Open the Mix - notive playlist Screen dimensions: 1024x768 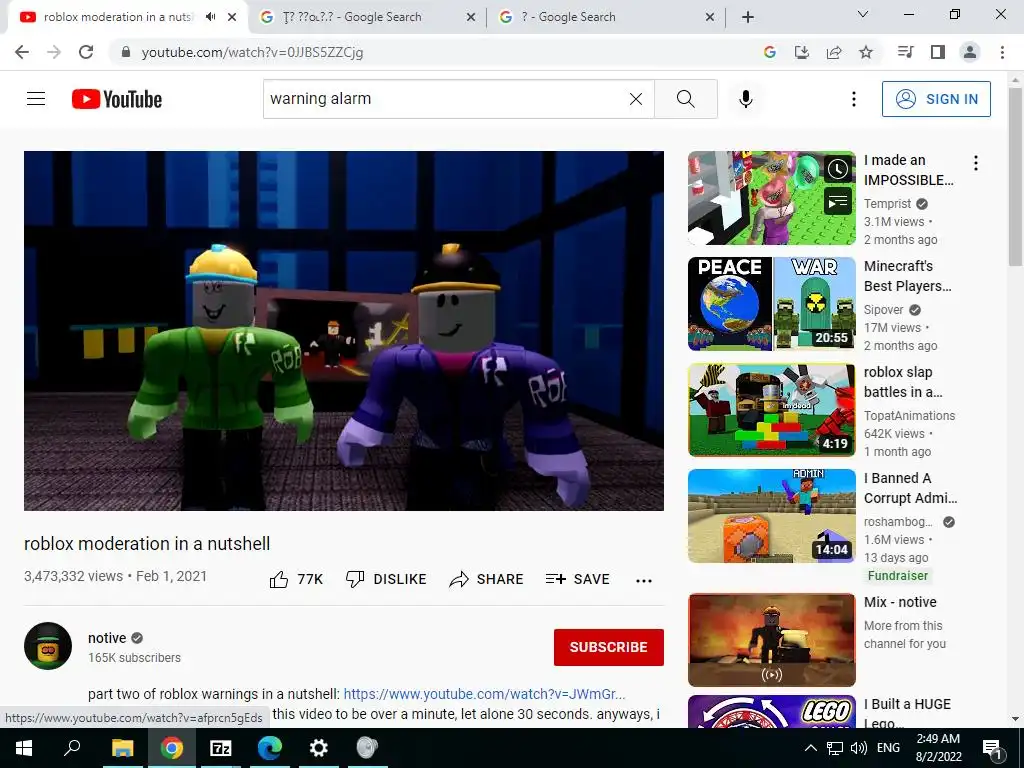coord(771,640)
